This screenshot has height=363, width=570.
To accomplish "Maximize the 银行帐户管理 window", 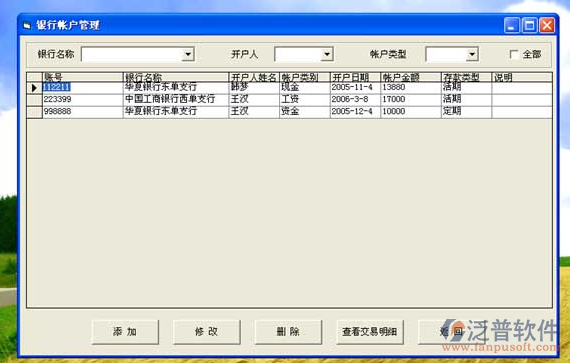I will (x=529, y=25).
